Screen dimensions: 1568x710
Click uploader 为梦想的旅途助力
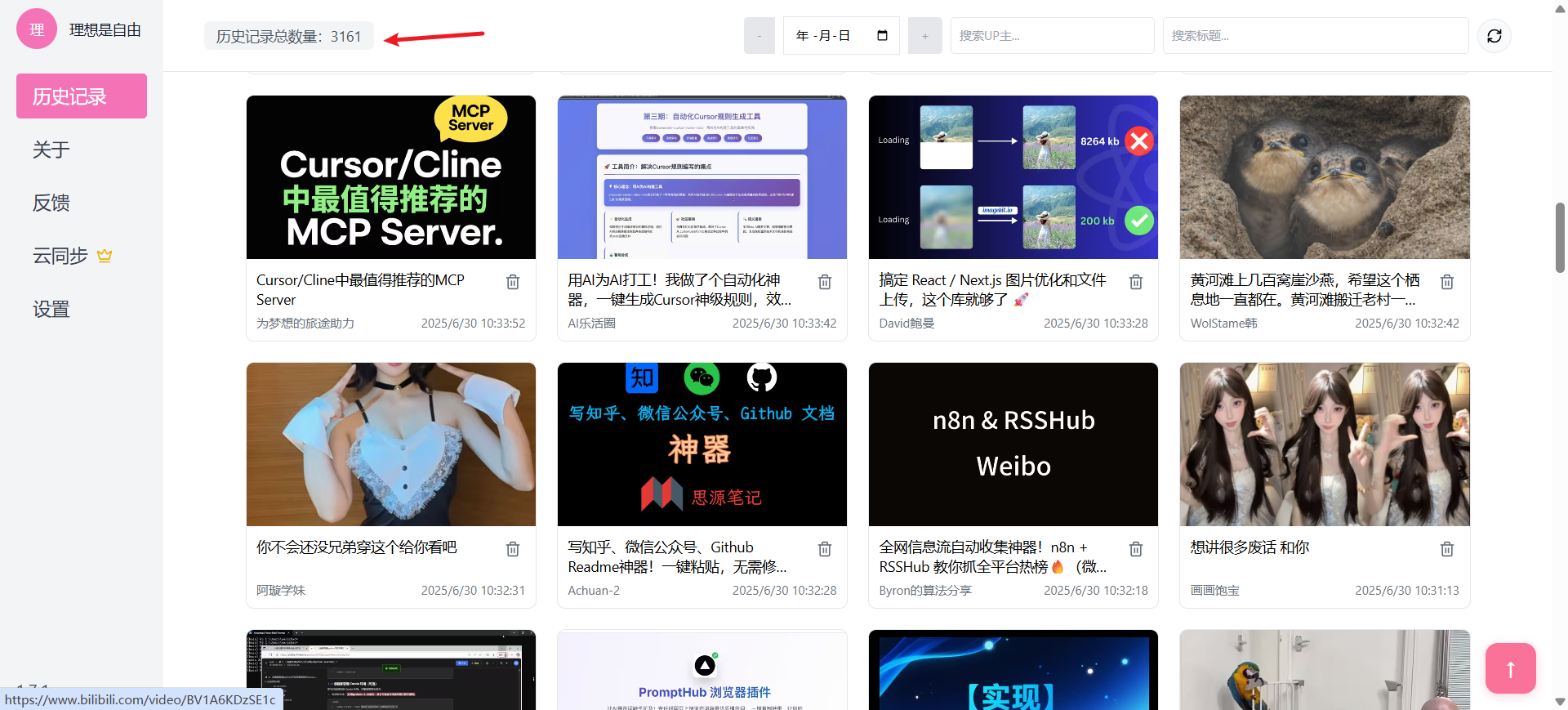[305, 324]
